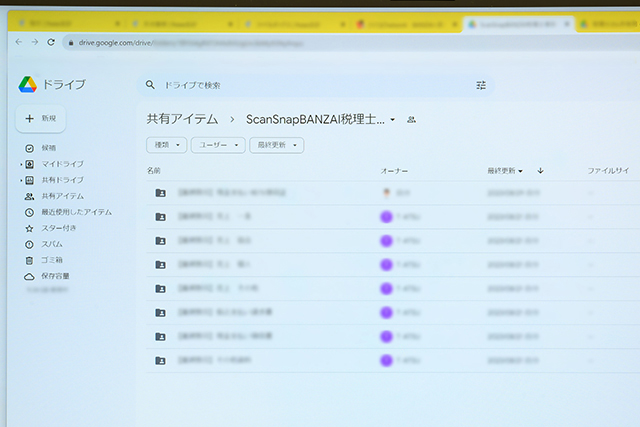Screen dimensions: 640x427
Task: Click the 名前 column header
Action: point(154,171)
